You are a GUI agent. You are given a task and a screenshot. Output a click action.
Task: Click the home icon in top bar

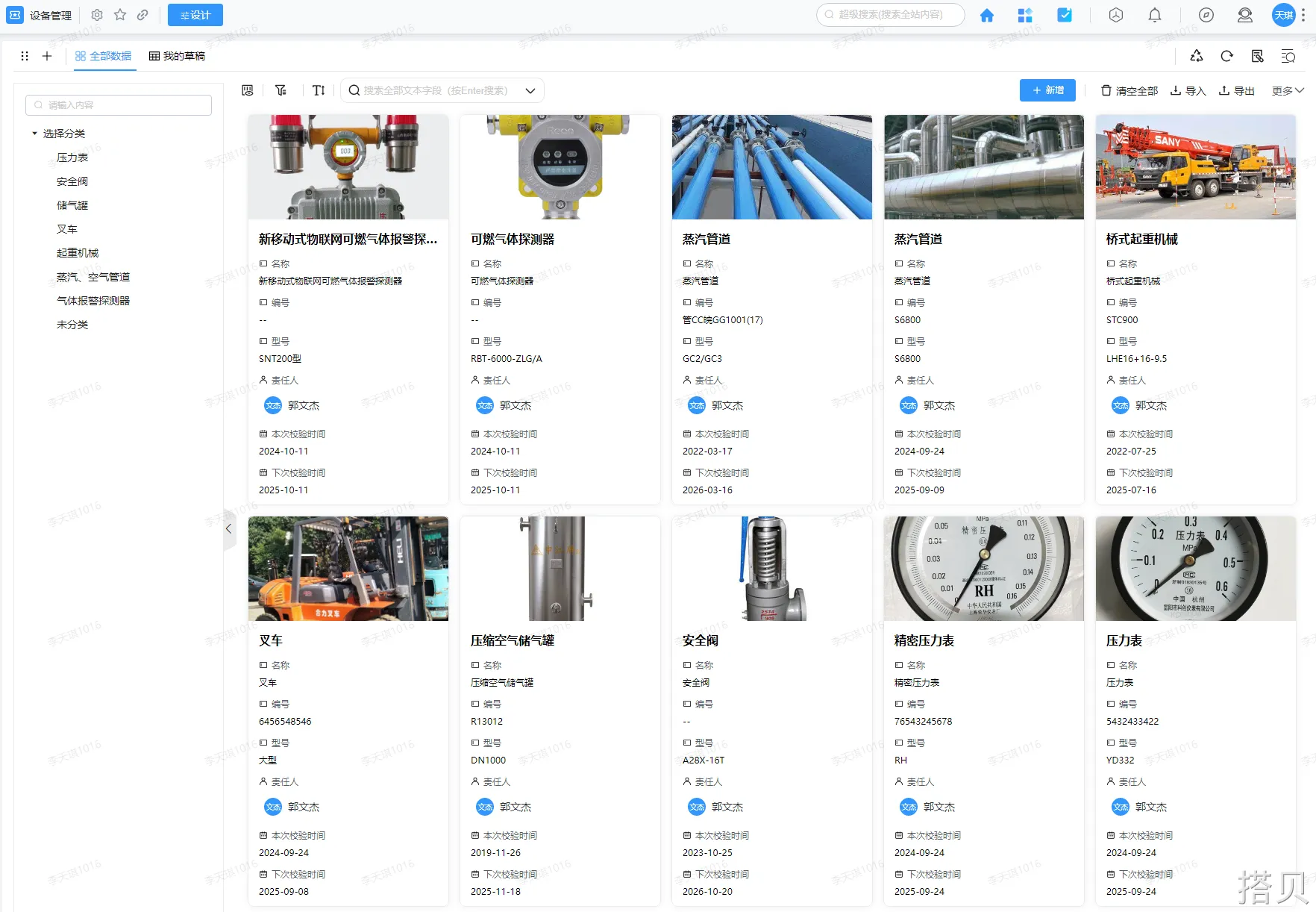coord(986,16)
